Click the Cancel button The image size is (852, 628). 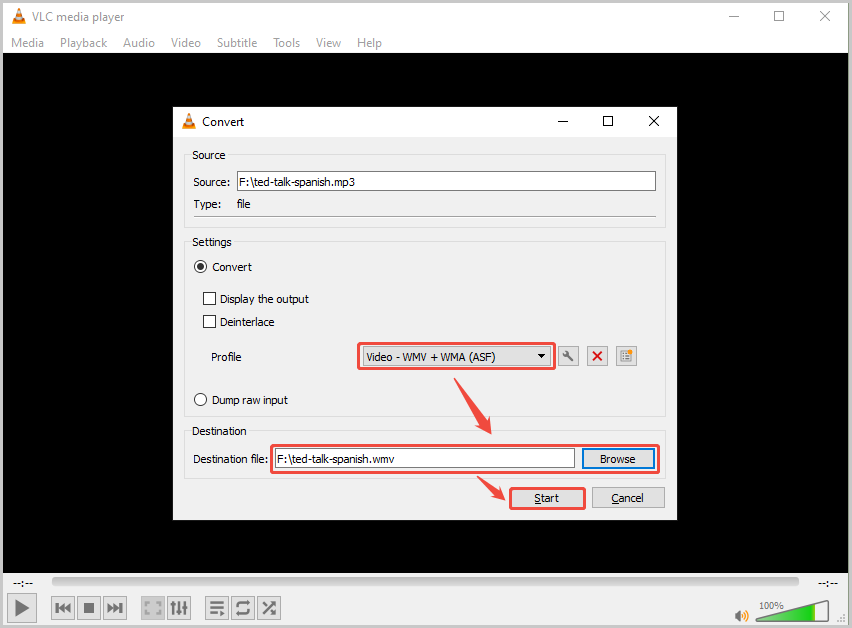(628, 498)
